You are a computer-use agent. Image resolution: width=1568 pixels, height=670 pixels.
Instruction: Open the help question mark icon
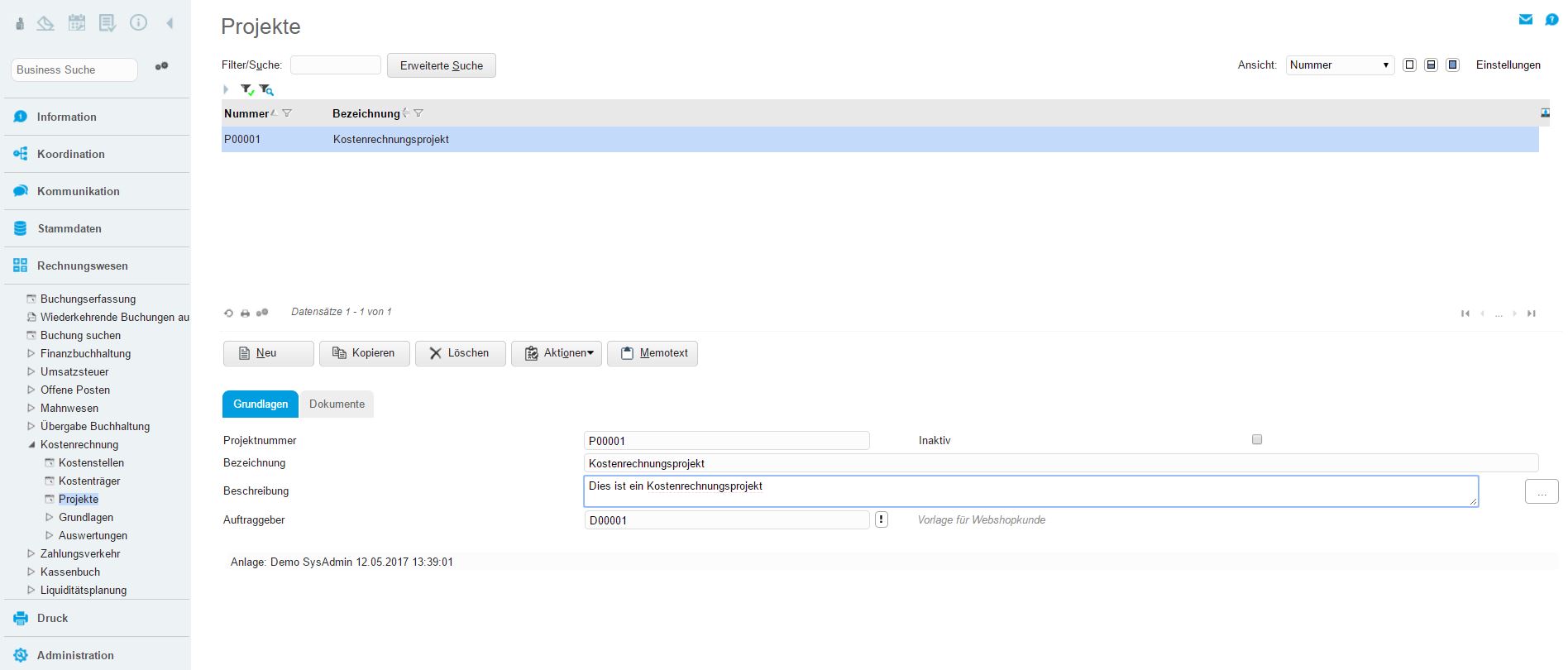[1551, 19]
